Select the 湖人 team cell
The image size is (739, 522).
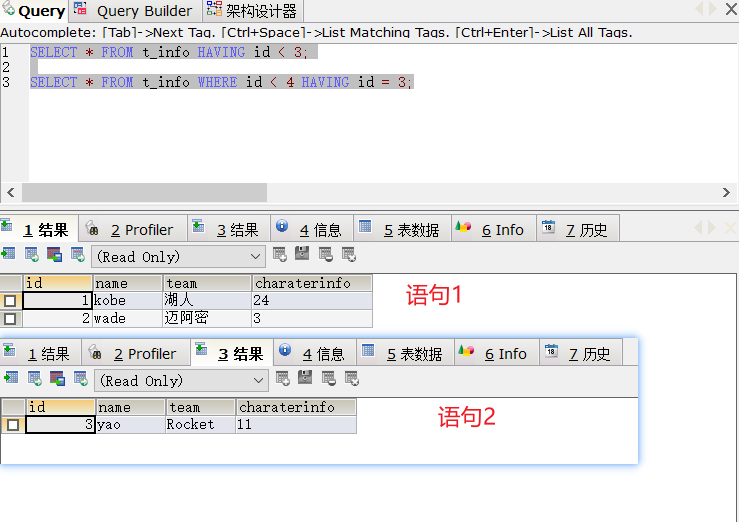coord(207,301)
